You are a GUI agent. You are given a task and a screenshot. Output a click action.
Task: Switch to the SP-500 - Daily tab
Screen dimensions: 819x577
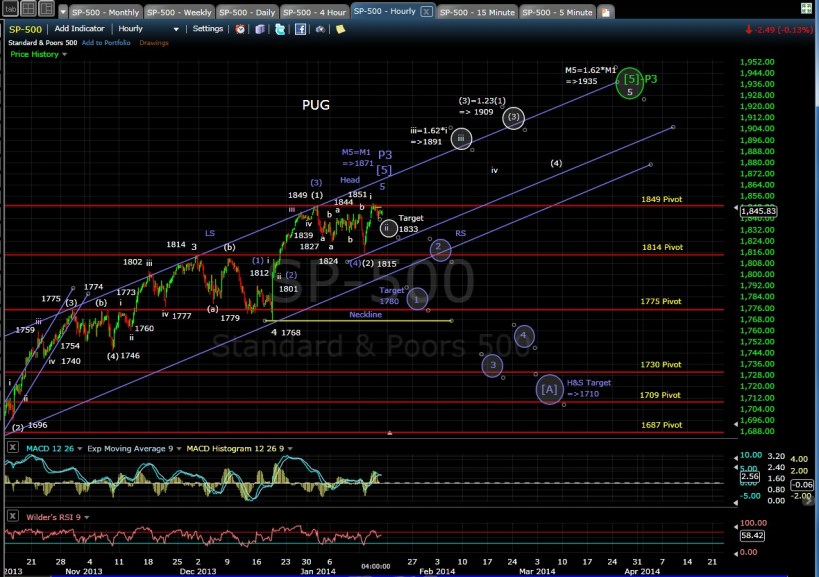click(247, 12)
